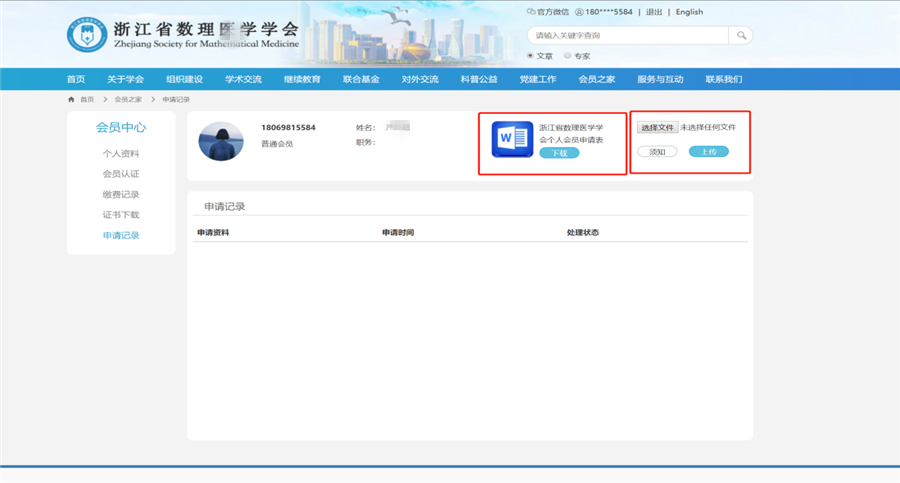This screenshot has height=483, width=900.
Task: Select the 文章 radio button
Action: click(530, 56)
